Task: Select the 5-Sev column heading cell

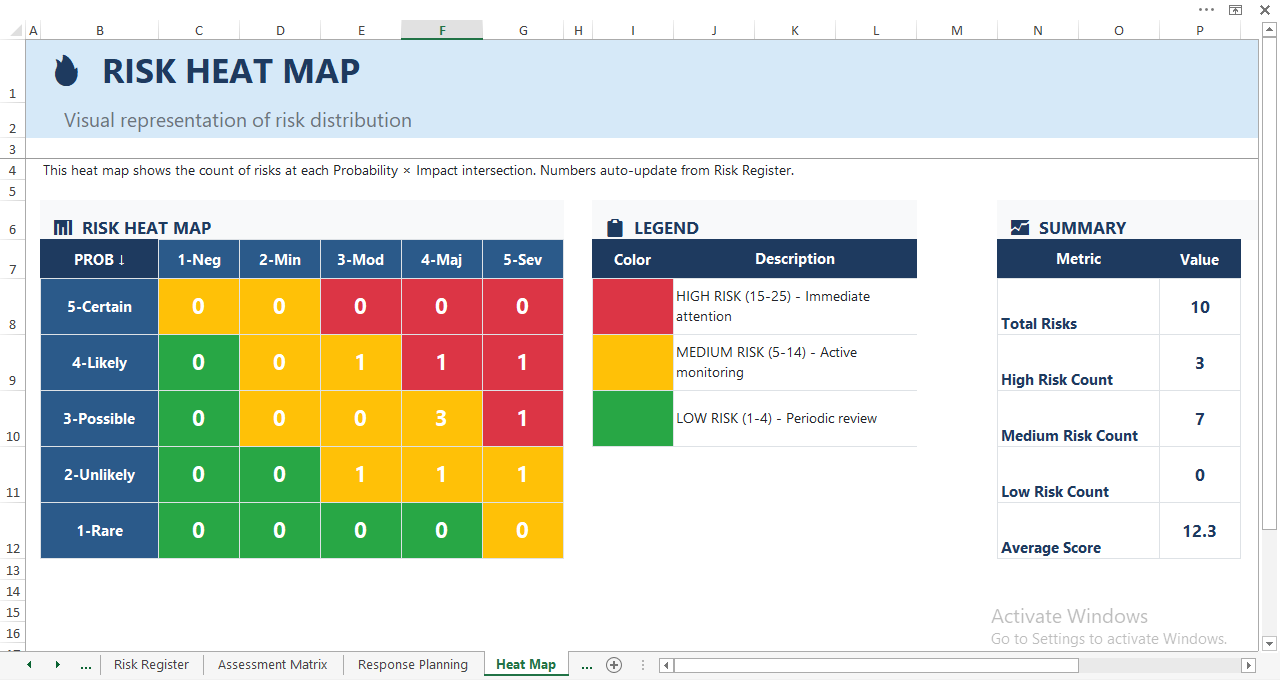Action: (x=523, y=260)
